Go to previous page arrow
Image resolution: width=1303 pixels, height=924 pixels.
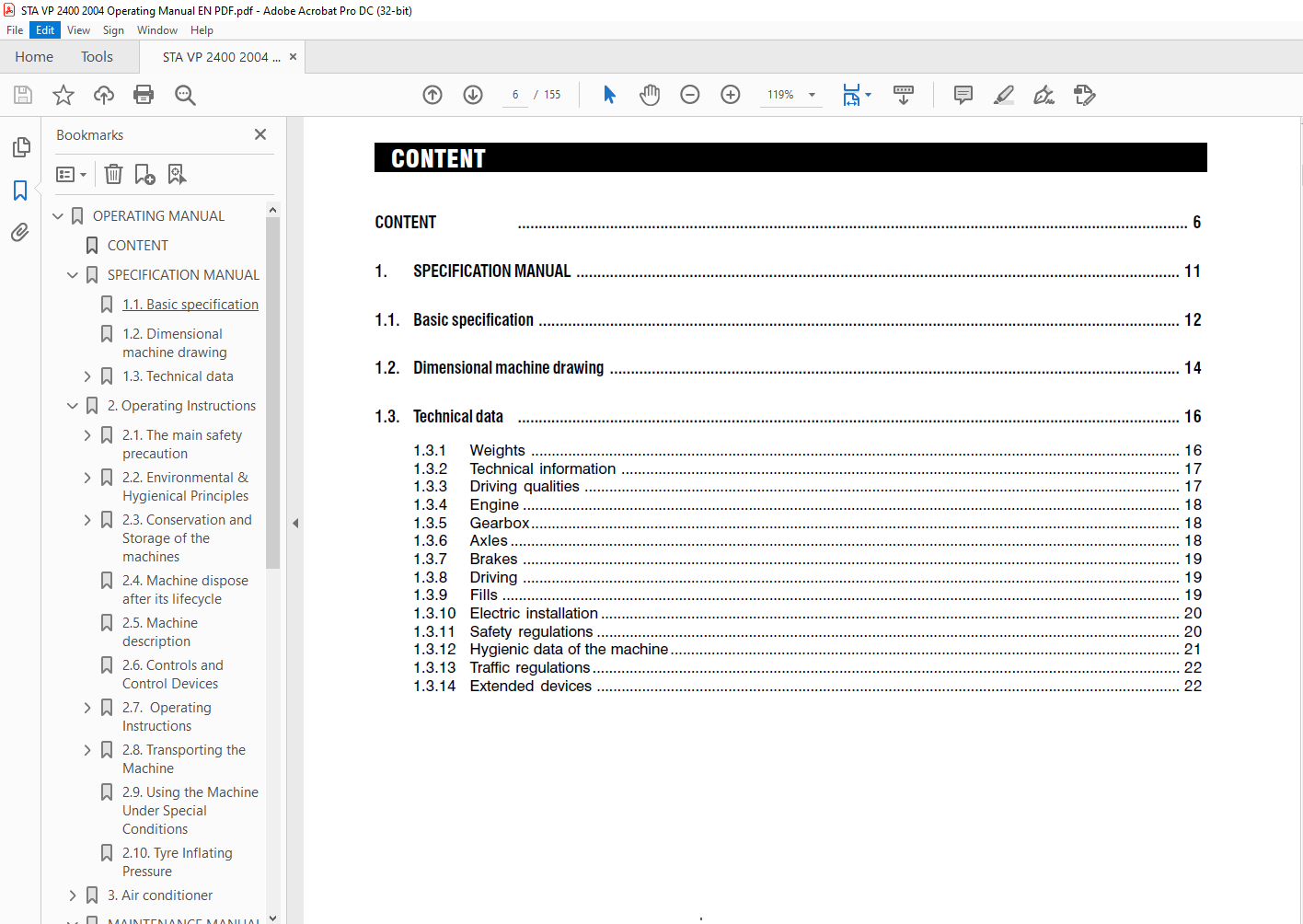[432, 95]
